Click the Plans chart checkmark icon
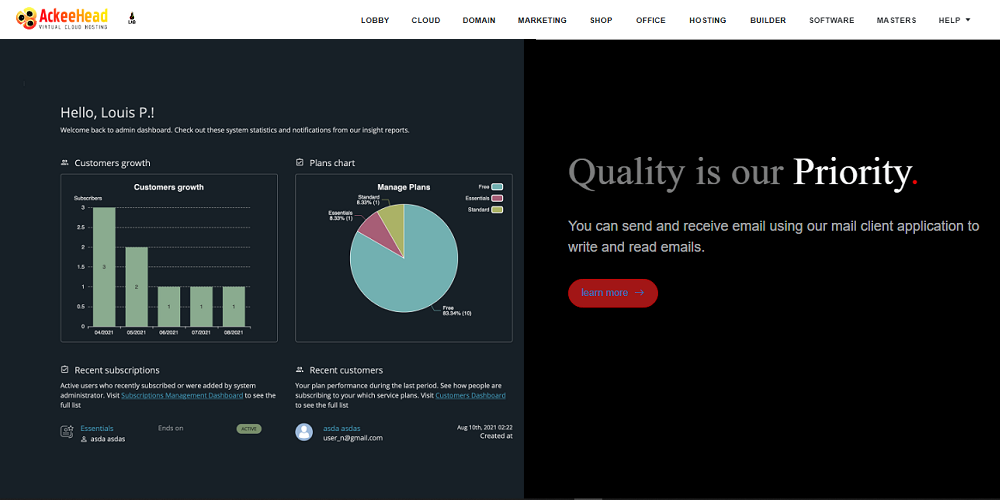The width and height of the screenshot is (1000, 500). click(300, 163)
